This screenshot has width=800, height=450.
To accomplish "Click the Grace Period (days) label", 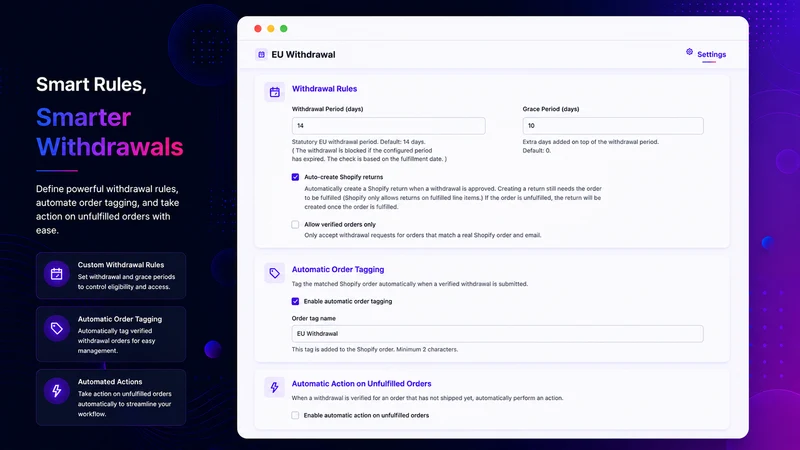I will click(x=551, y=109).
